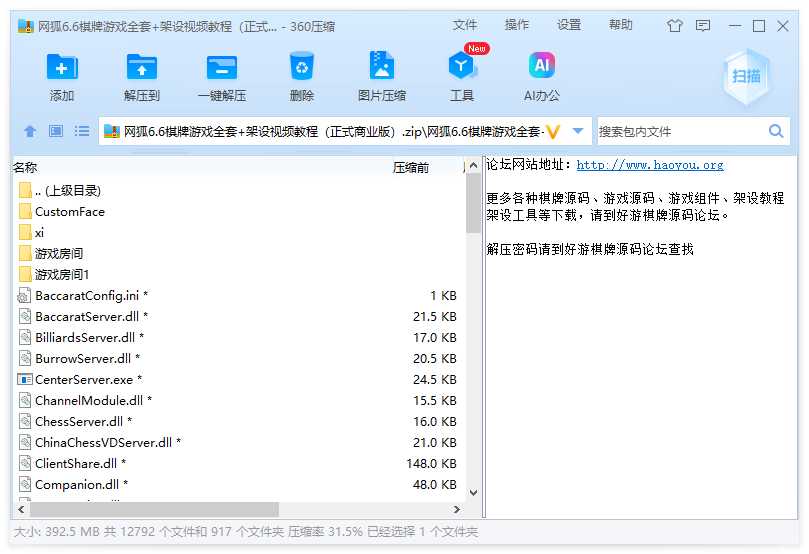Click the 删除 (Delete) trash icon
The image size is (809, 554).
302,66
